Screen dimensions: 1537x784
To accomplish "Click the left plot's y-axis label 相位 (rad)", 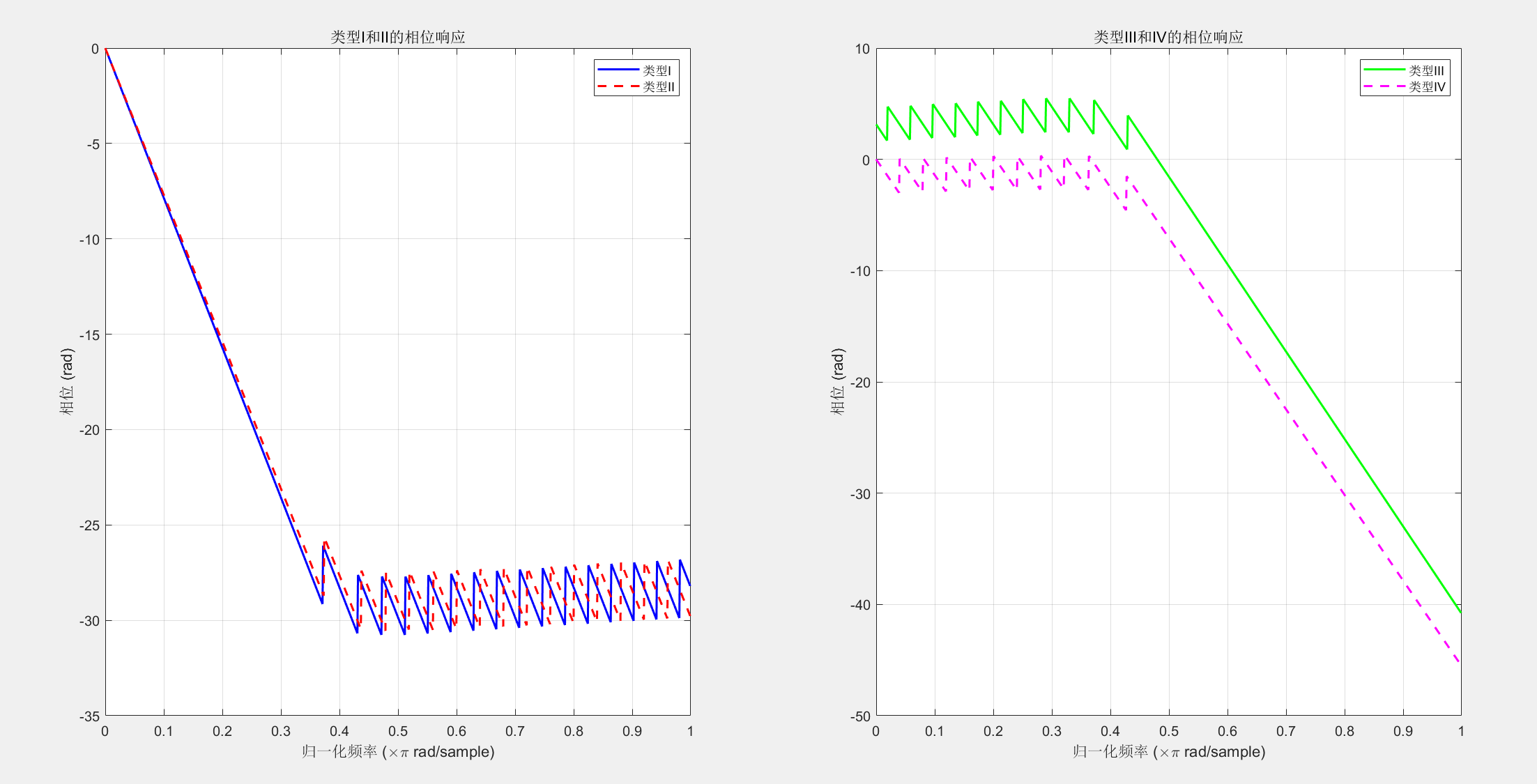I will click(67, 382).
